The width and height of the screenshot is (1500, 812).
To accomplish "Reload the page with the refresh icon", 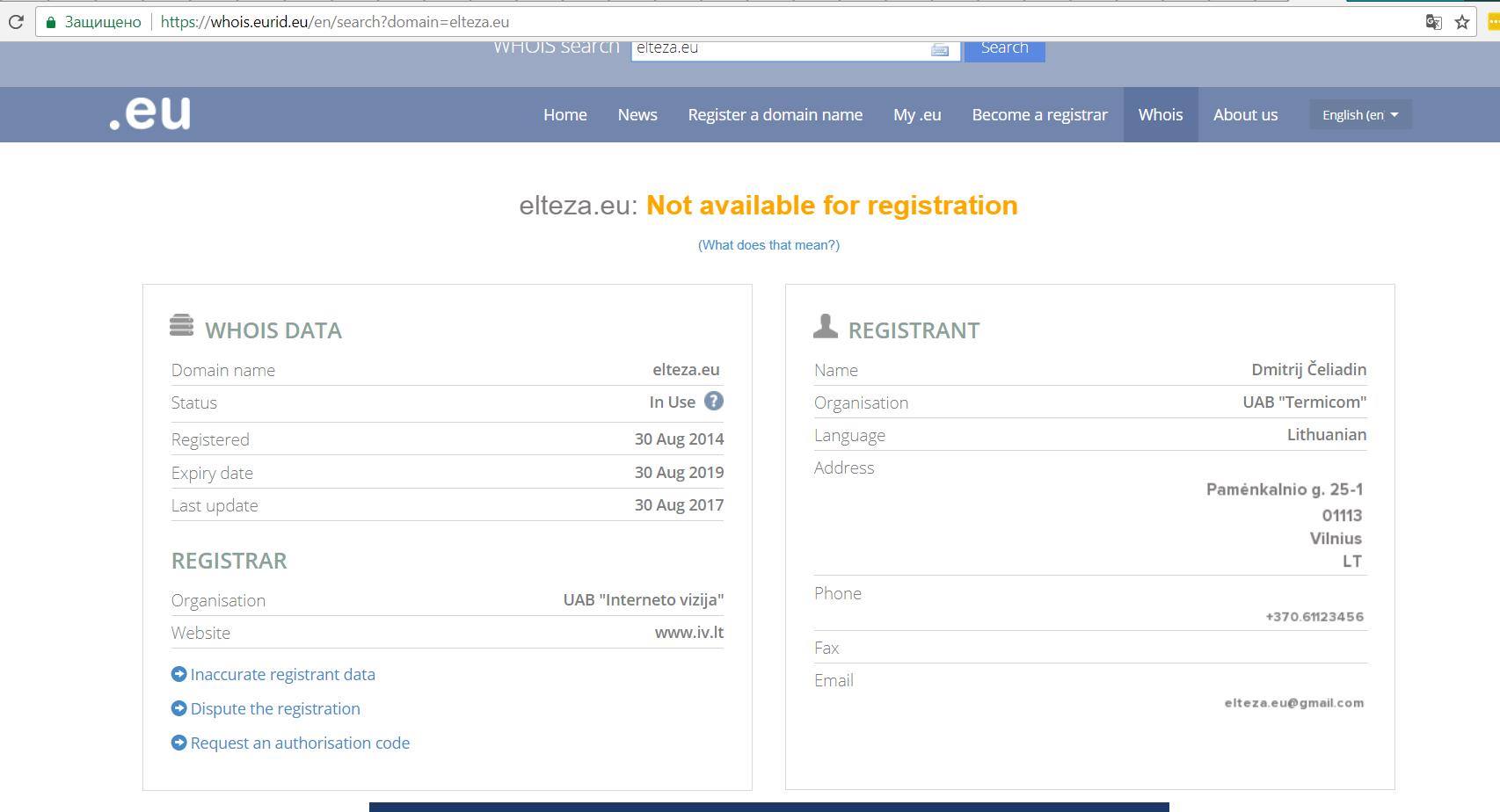I will point(16,22).
